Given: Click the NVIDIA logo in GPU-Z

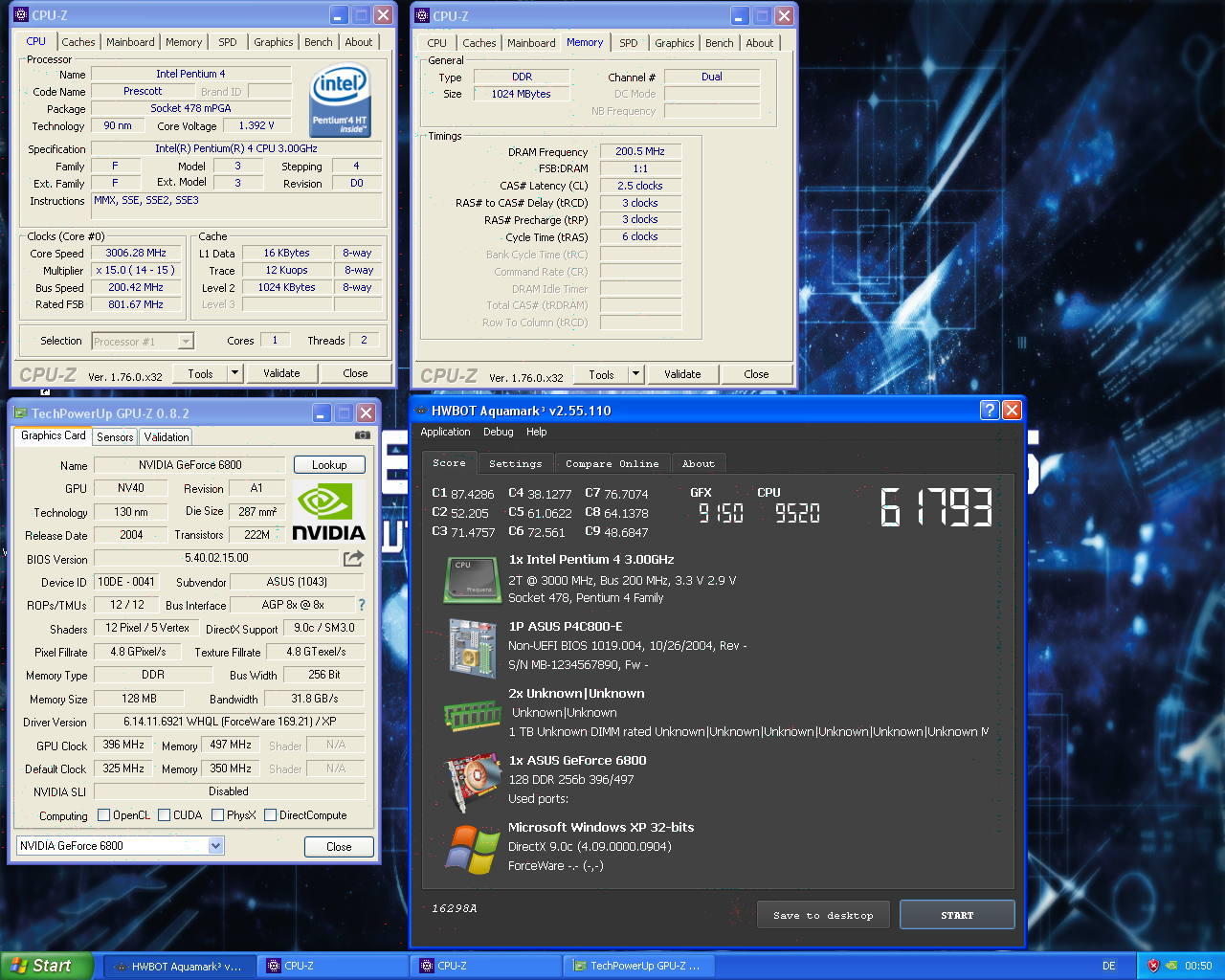Looking at the screenshot, I should click(328, 512).
